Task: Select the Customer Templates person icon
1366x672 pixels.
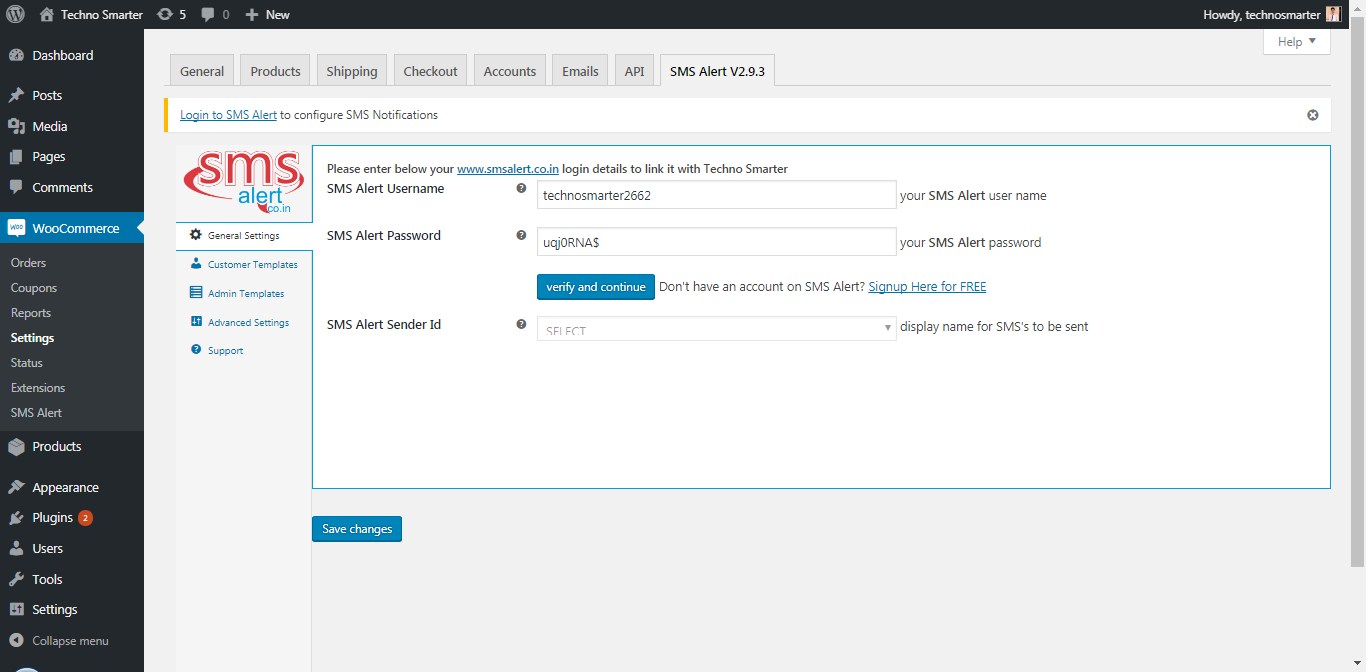Action: coord(195,264)
